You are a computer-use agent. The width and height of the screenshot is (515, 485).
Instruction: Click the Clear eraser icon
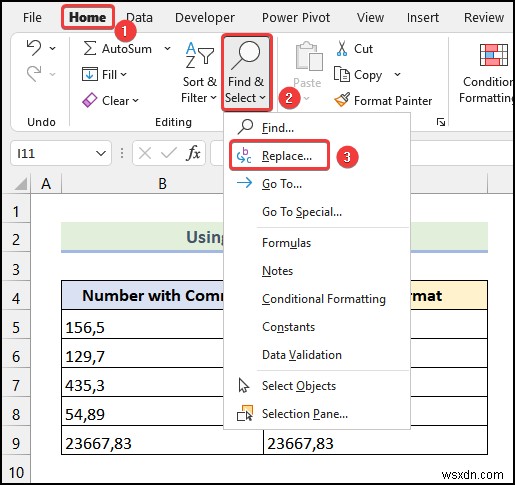[90, 100]
